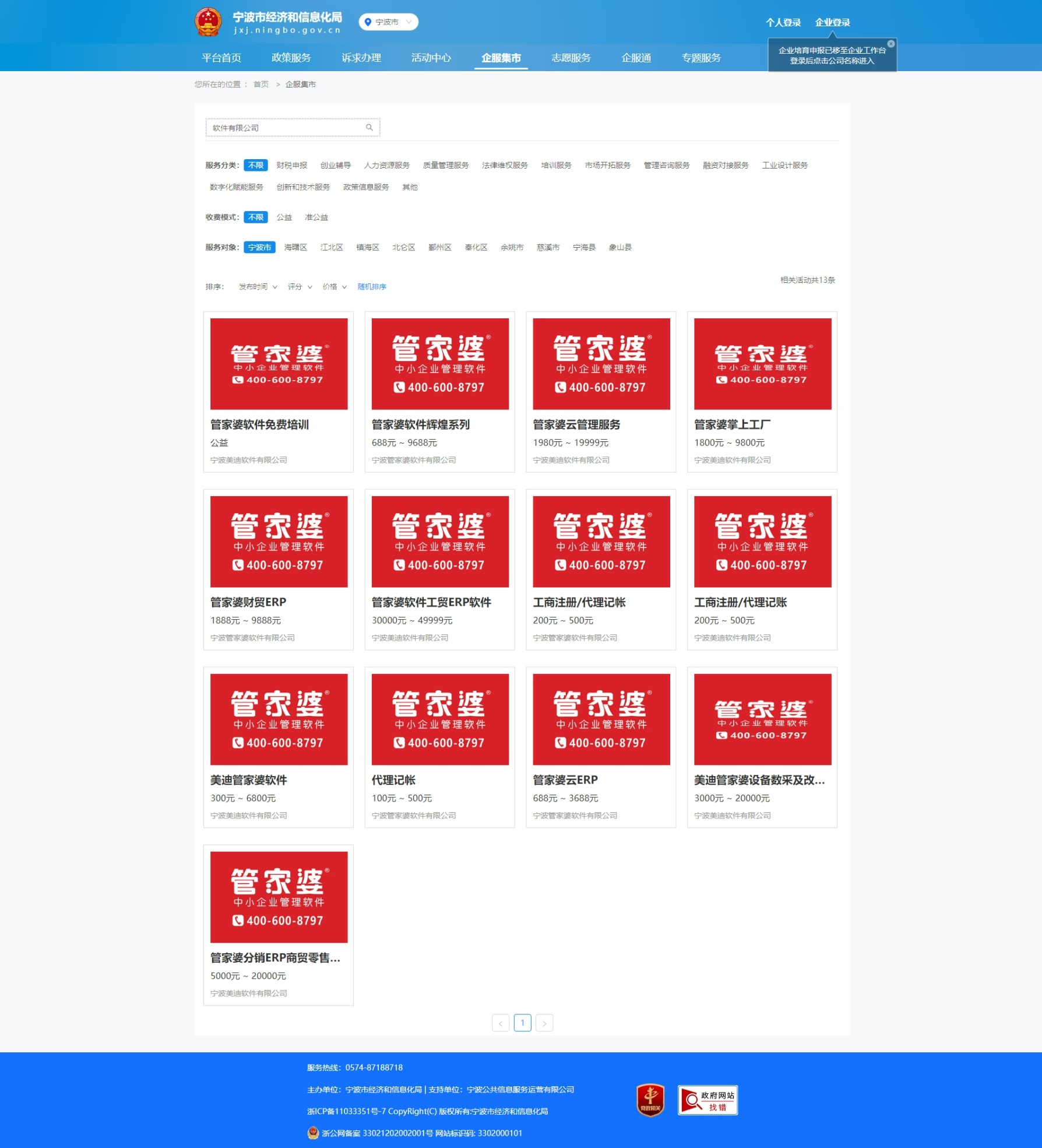Click 相关活动共13条 result count text
The image size is (1042, 1148).
pos(808,280)
